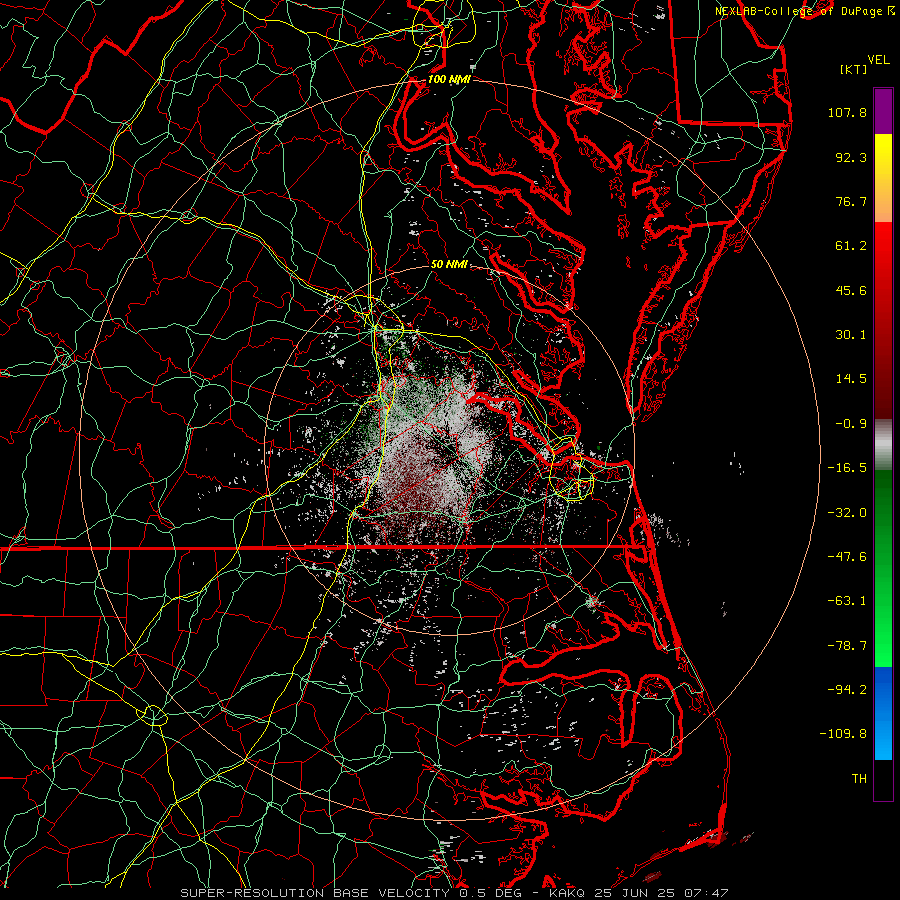Click the 50 NMI range ring label

coord(449,265)
